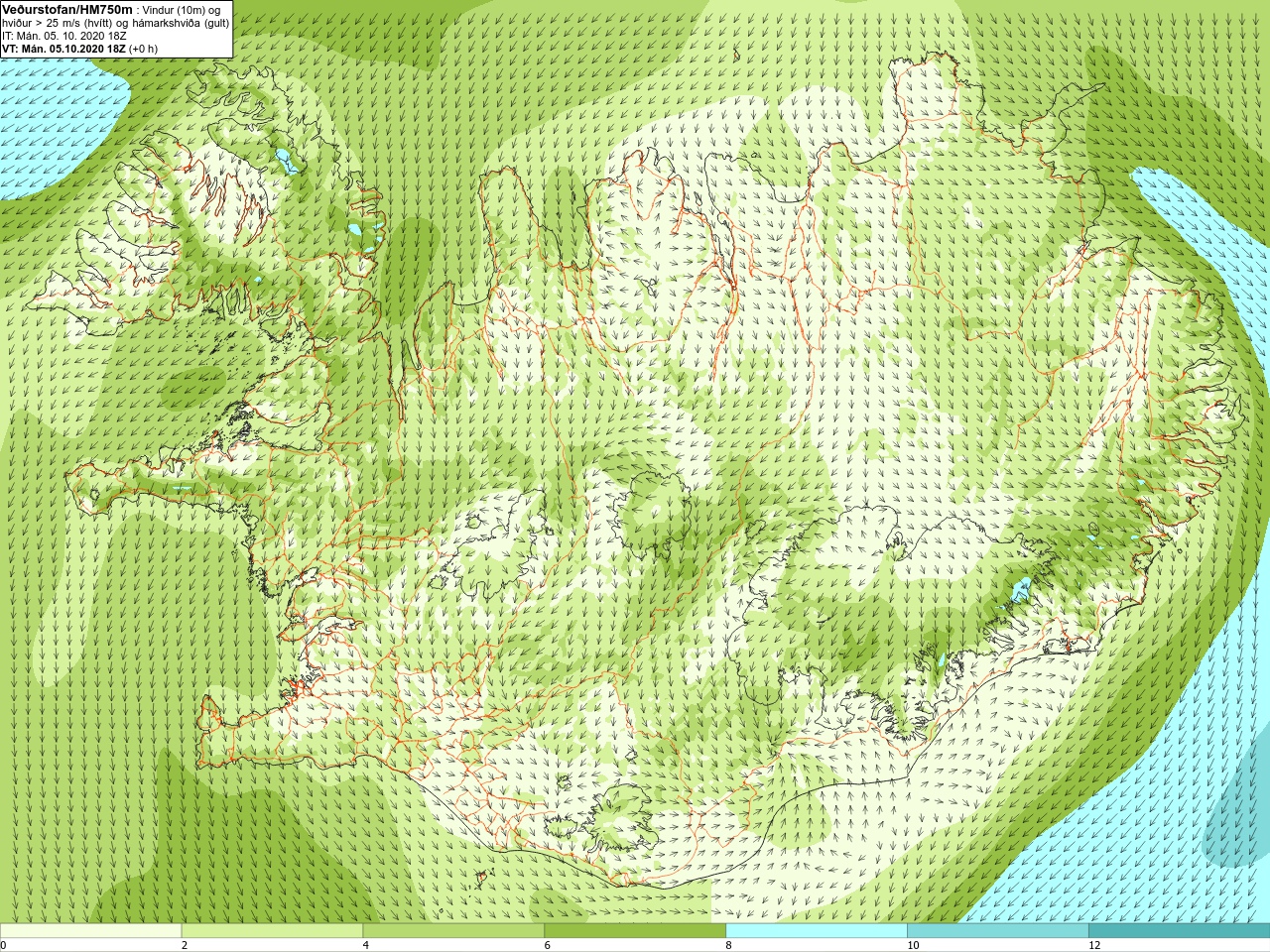Screen dimensions: 1270x952
Task: Select the 2–4 m/s light green scale segment
Action: point(272,931)
